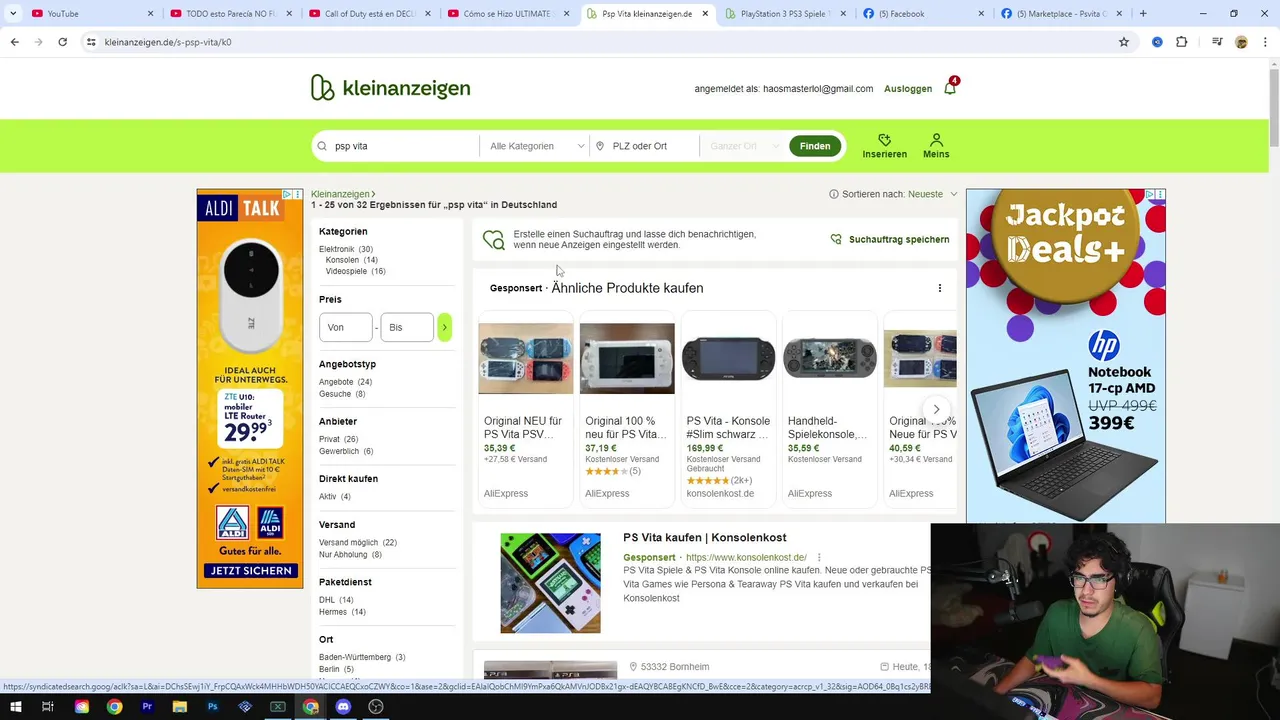Open File Explorer from the taskbar

(180, 706)
